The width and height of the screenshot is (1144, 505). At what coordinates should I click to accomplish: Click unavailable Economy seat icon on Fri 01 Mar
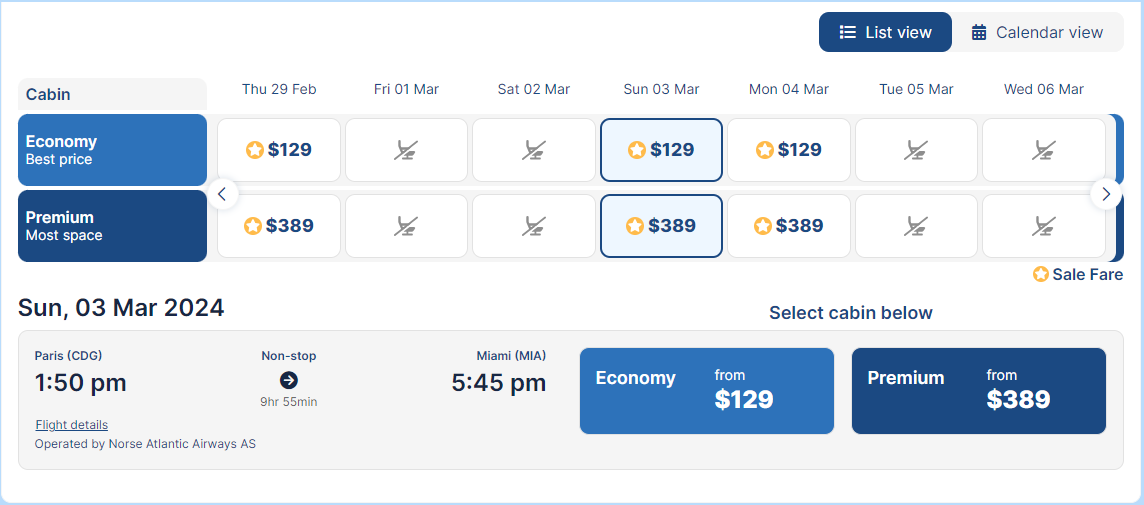(406, 150)
